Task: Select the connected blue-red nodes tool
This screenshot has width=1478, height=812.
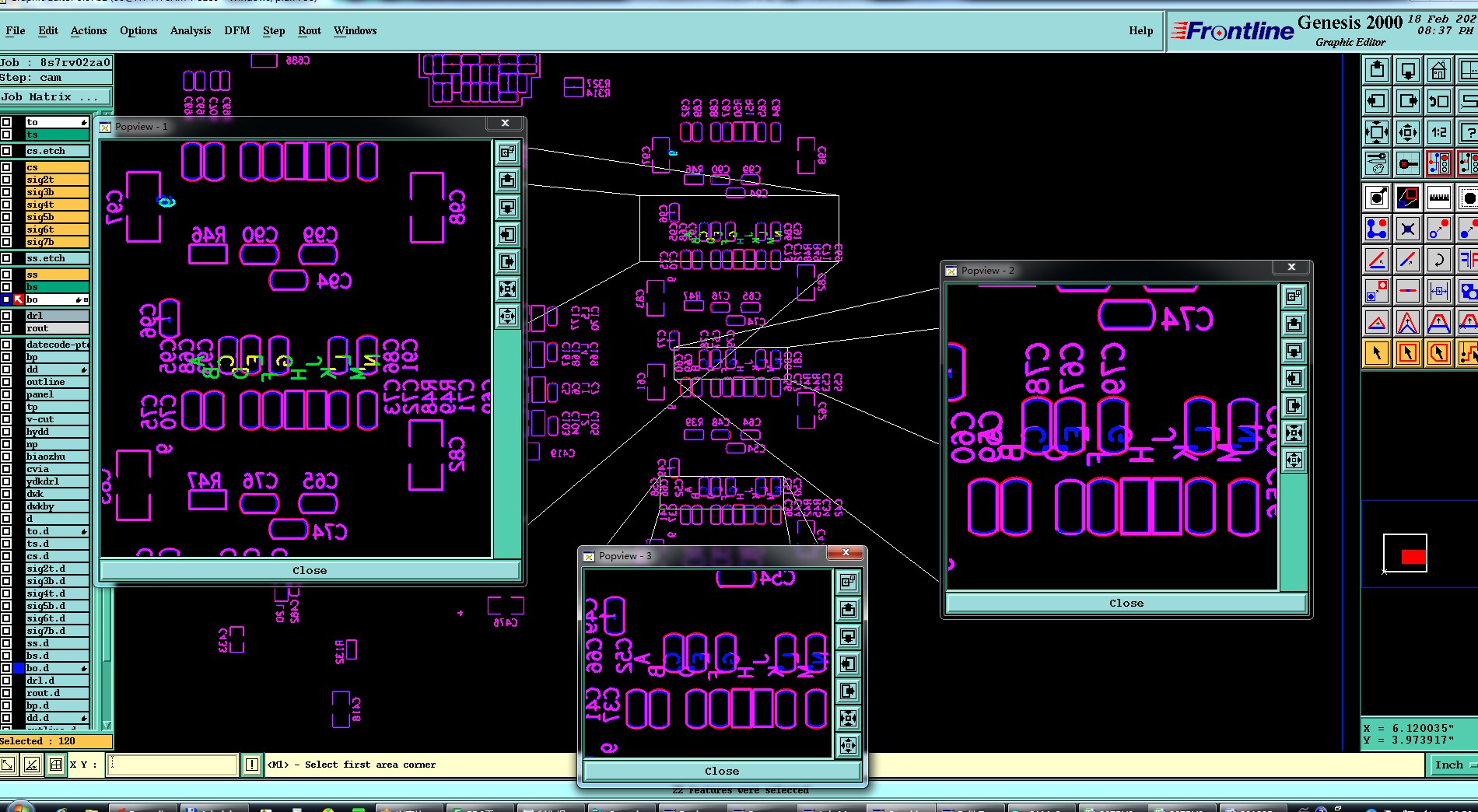Action: coord(1377,229)
